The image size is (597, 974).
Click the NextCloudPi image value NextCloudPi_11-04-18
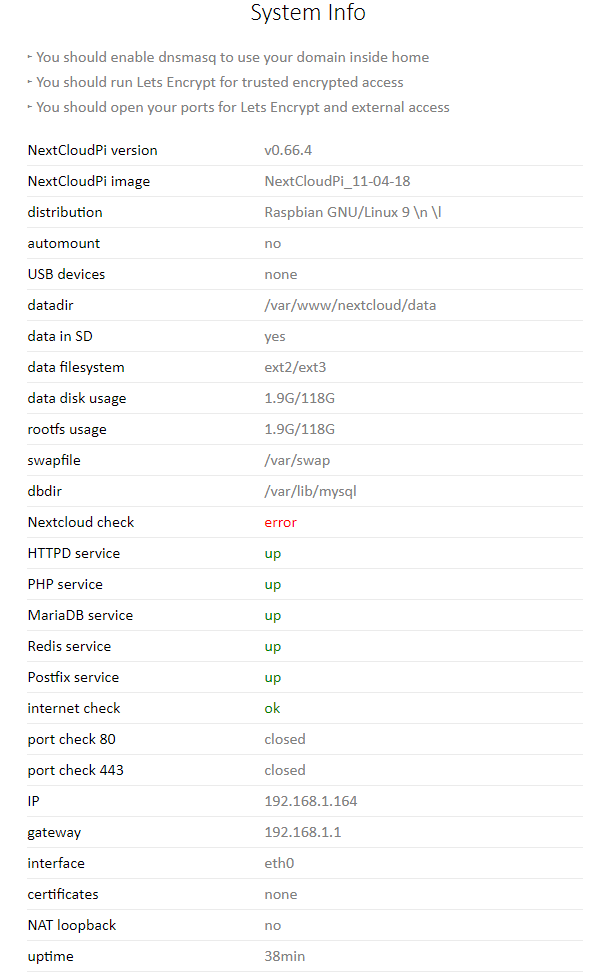tap(337, 181)
